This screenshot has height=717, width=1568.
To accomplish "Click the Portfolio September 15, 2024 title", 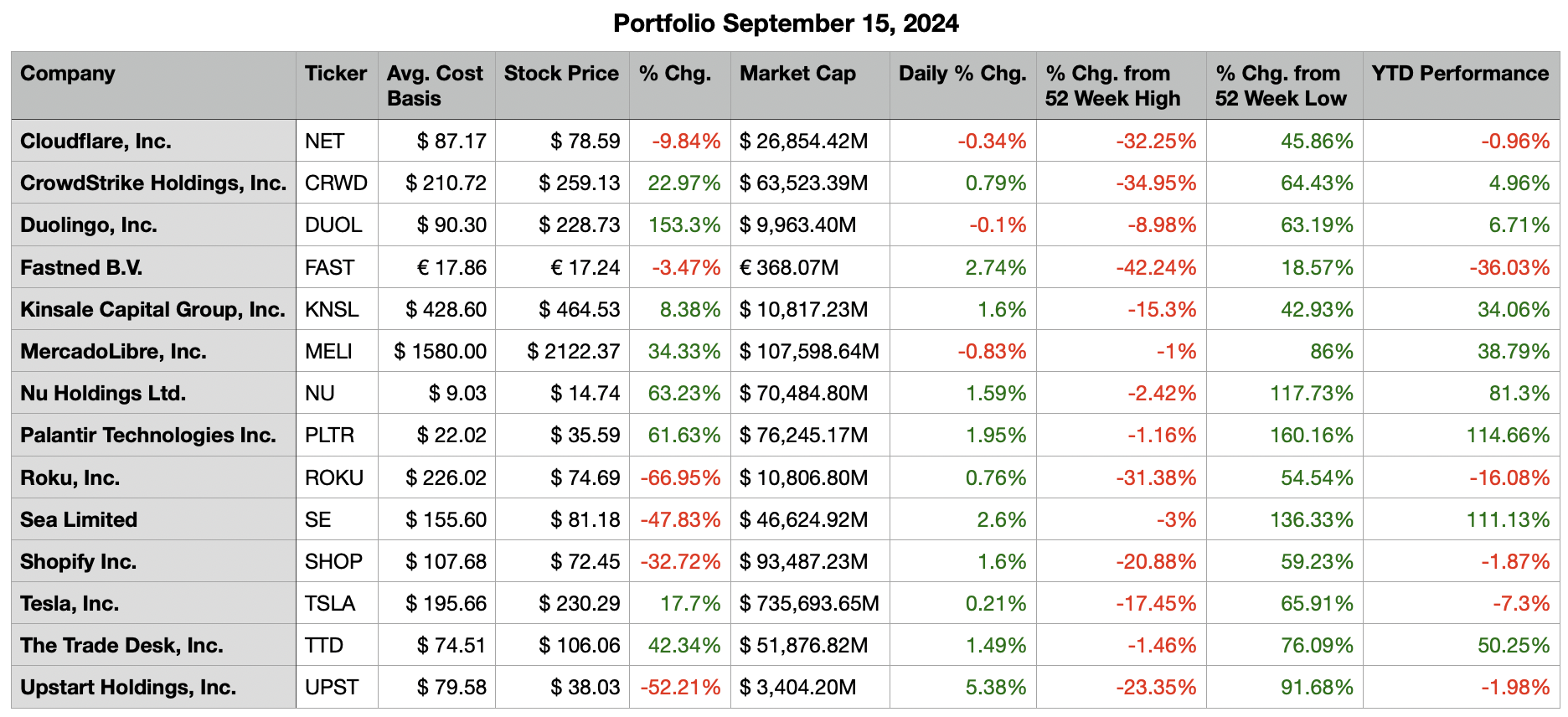I will click(786, 23).
